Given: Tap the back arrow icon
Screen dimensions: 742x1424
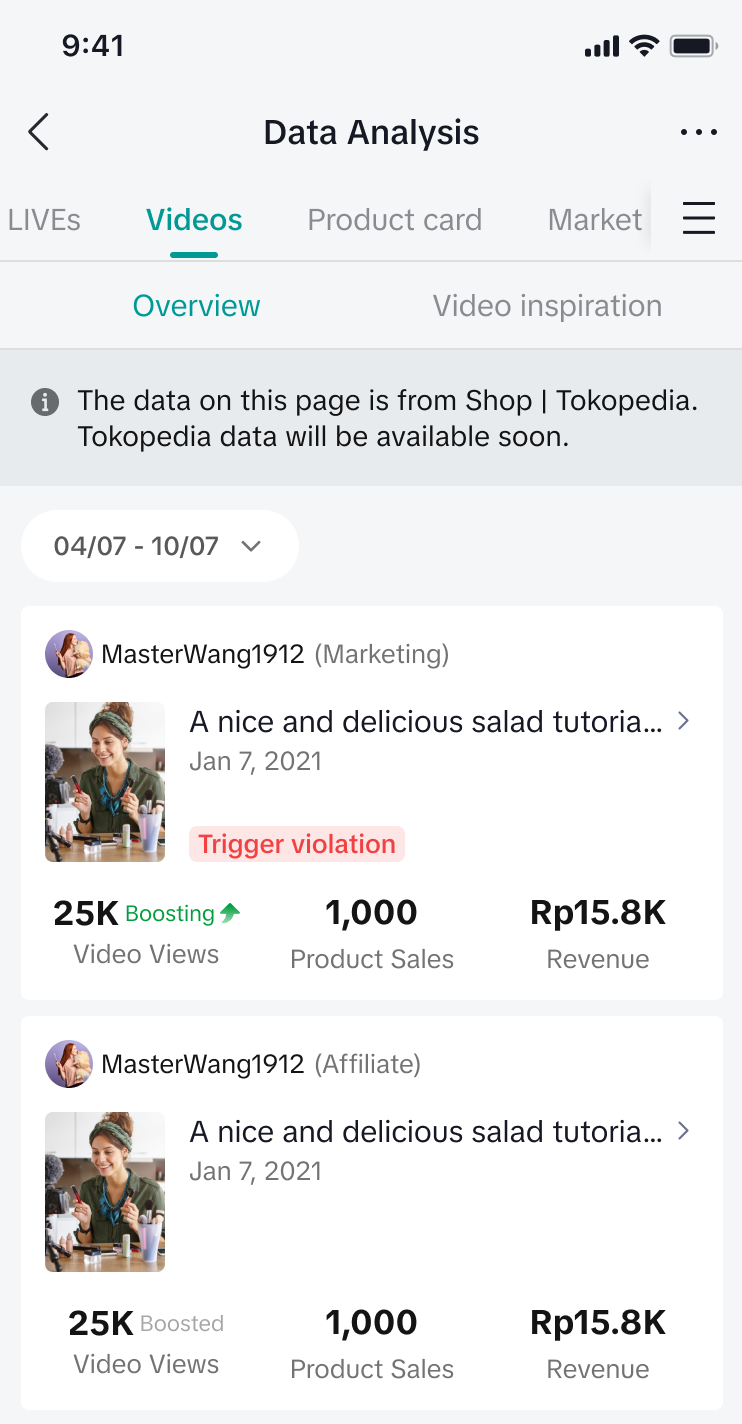Looking at the screenshot, I should [38, 132].
